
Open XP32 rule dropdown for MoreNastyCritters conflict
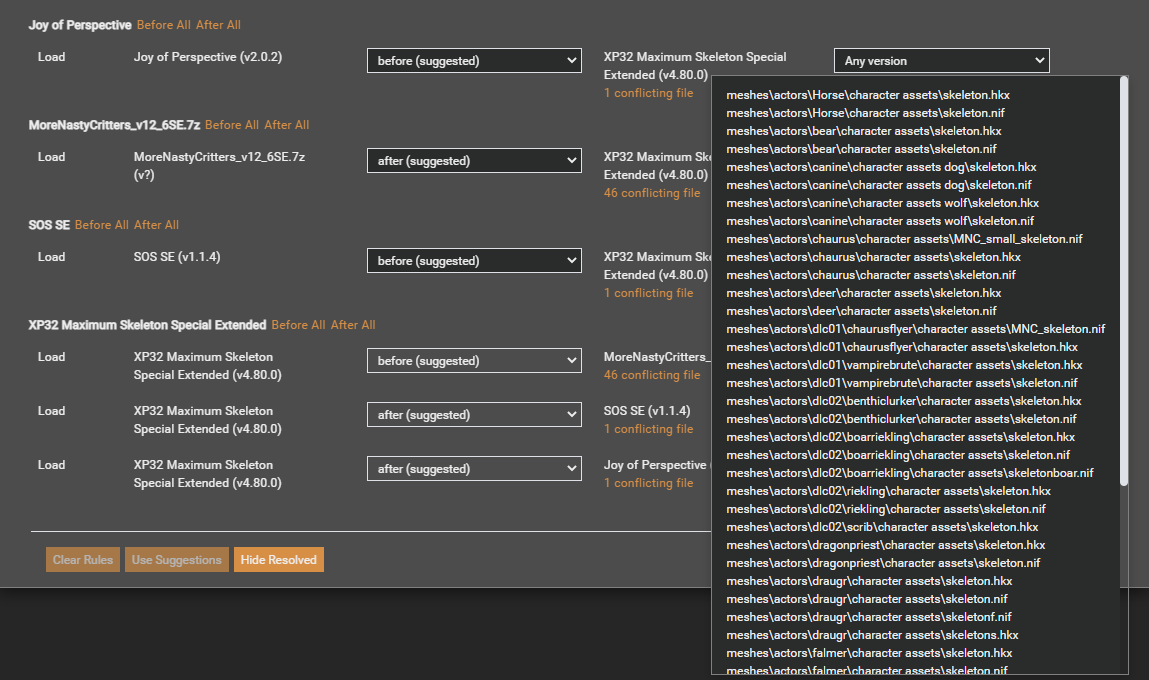coord(474,361)
